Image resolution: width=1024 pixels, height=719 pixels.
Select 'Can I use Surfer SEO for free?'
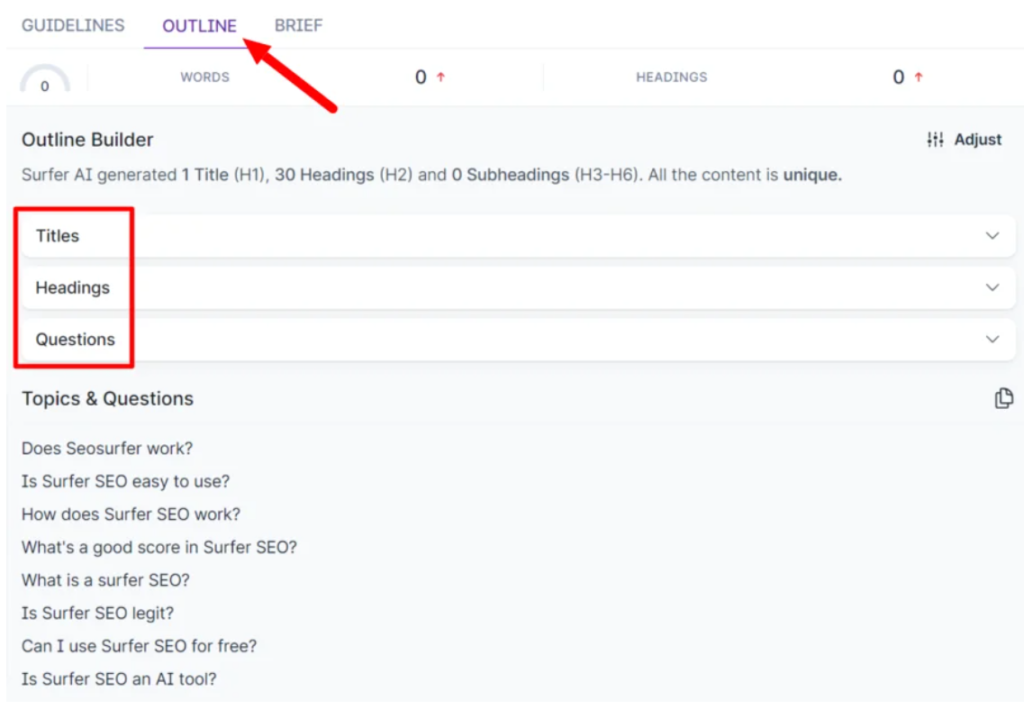[139, 646]
